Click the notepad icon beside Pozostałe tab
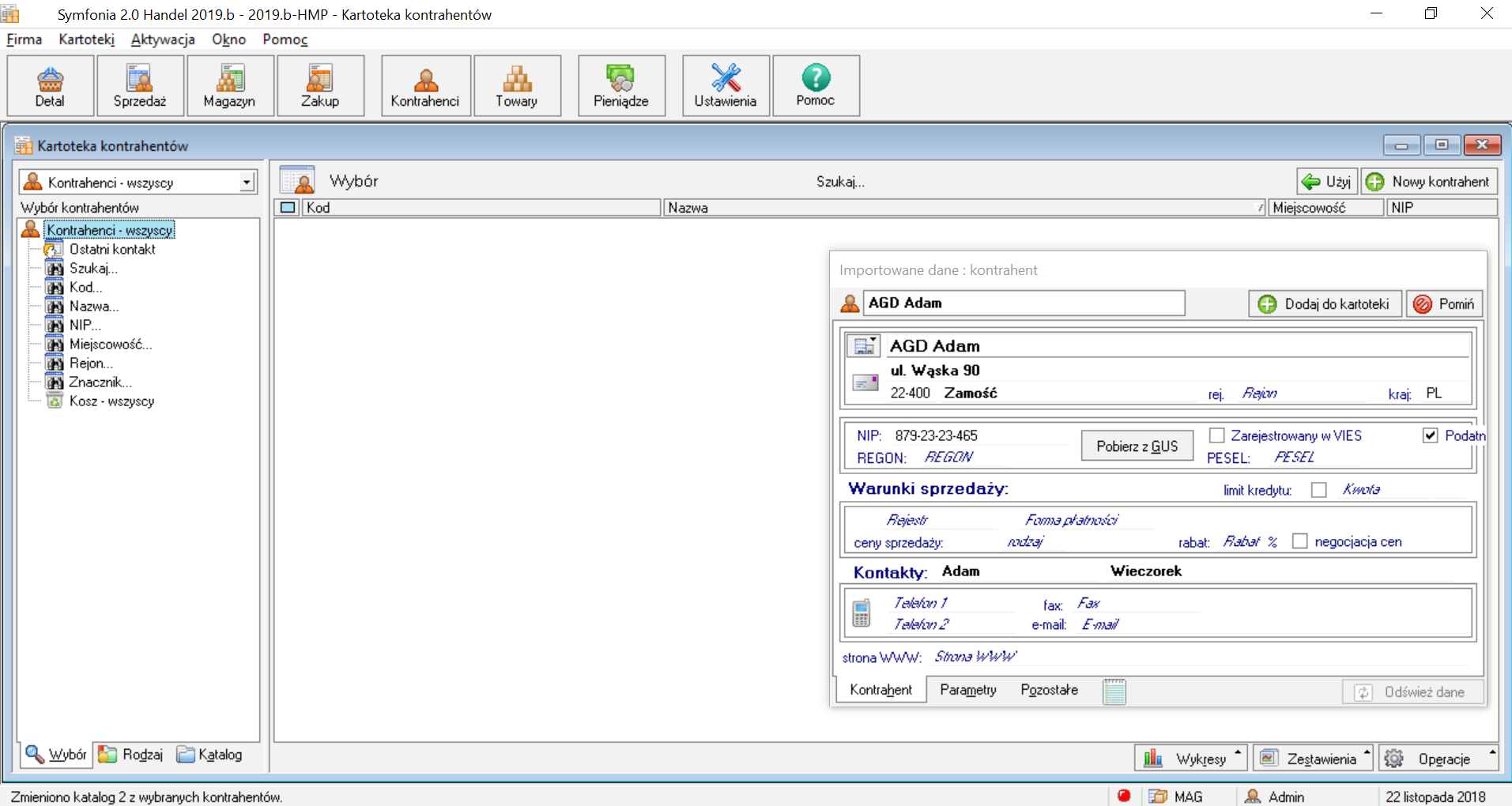 click(1114, 691)
